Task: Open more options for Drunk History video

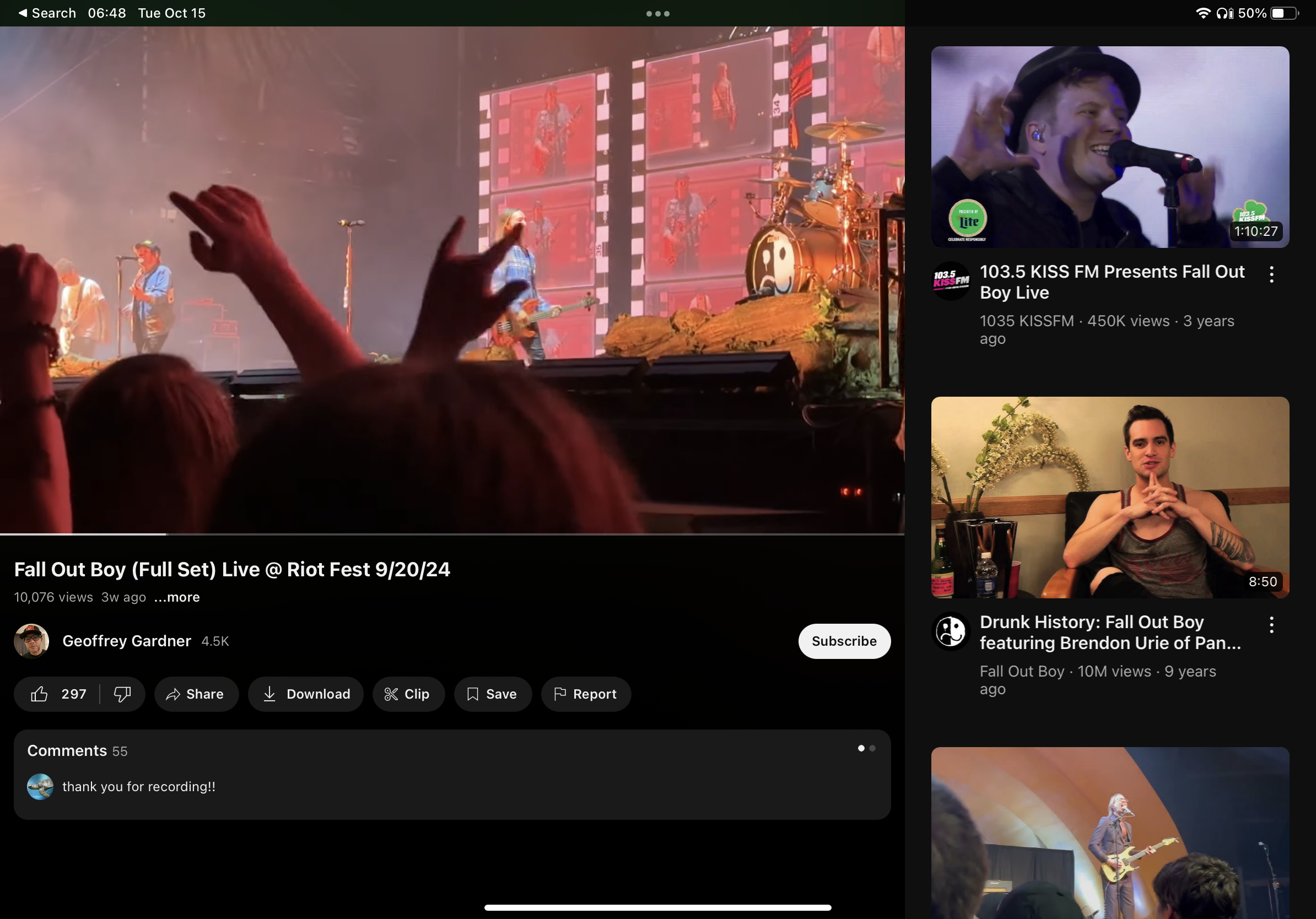Action: 1271,625
